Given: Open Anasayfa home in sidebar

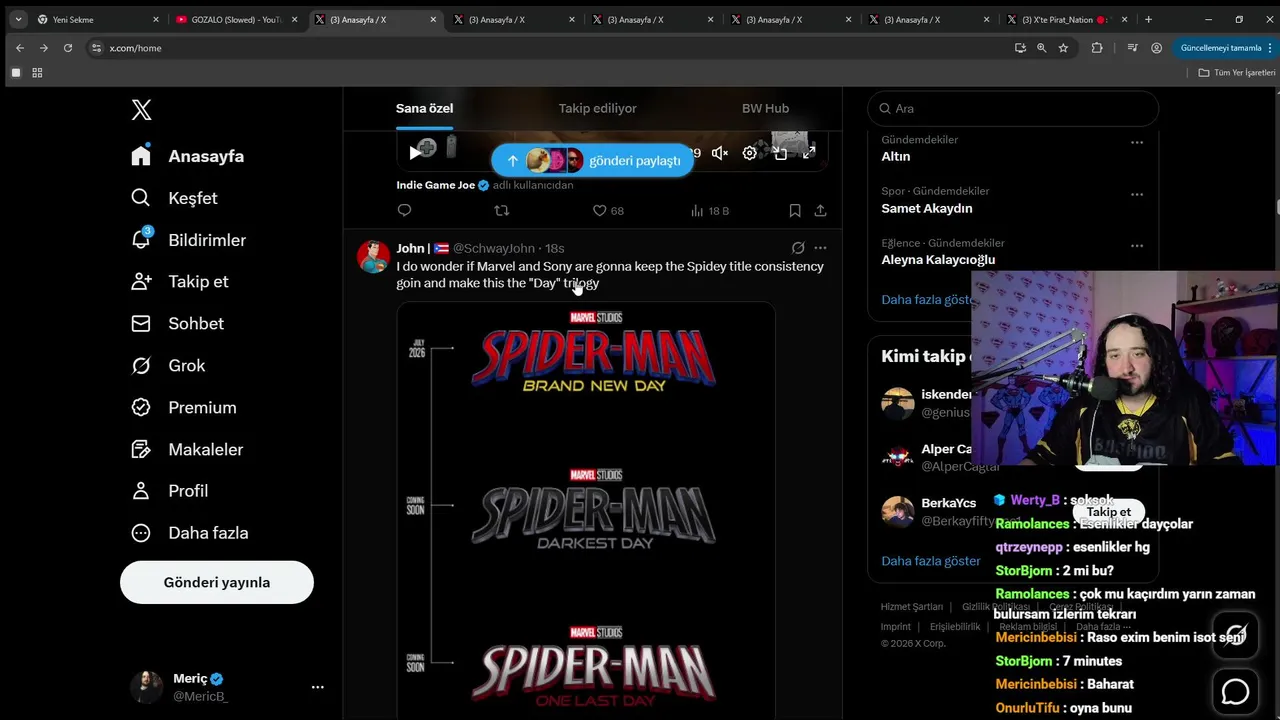Looking at the screenshot, I should pos(188,156).
